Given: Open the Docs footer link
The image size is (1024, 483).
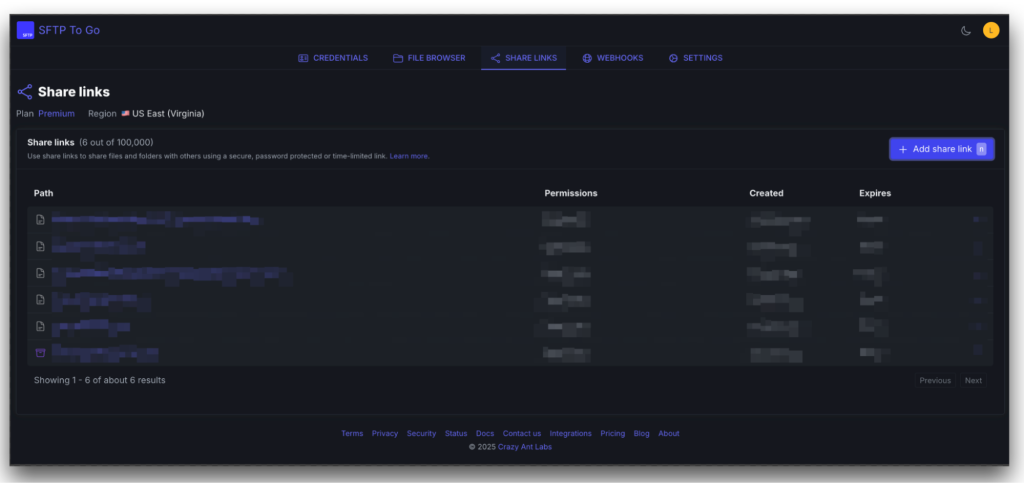Looking at the screenshot, I should point(485,433).
